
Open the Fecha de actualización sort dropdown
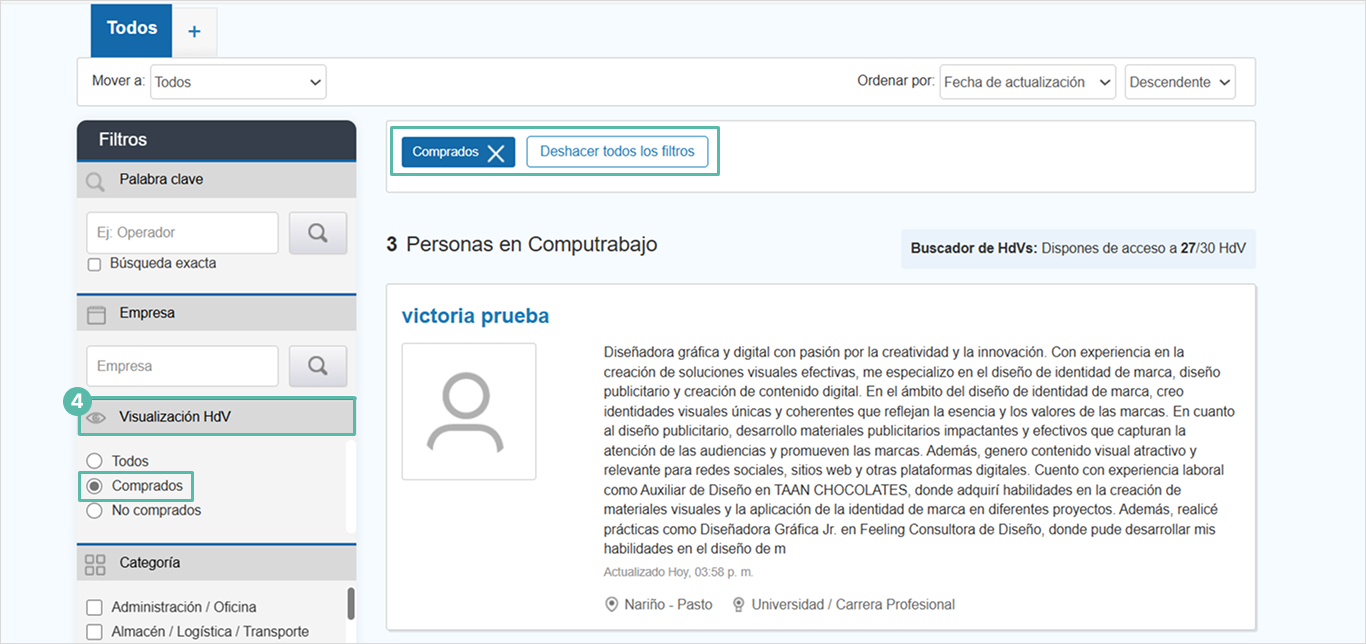pyautogui.click(x=1027, y=82)
